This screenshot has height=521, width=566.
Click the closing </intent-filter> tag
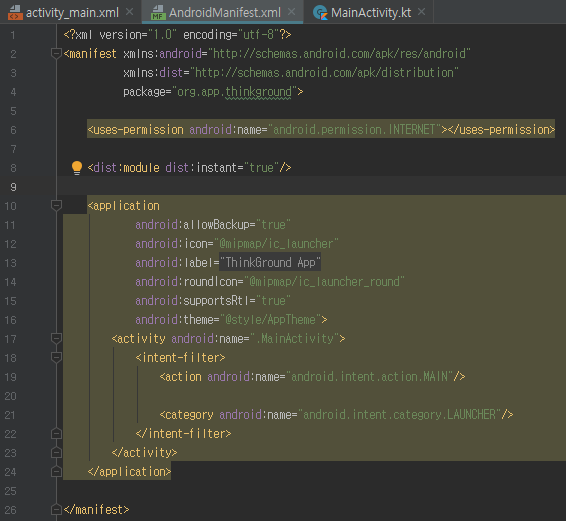(x=183, y=434)
